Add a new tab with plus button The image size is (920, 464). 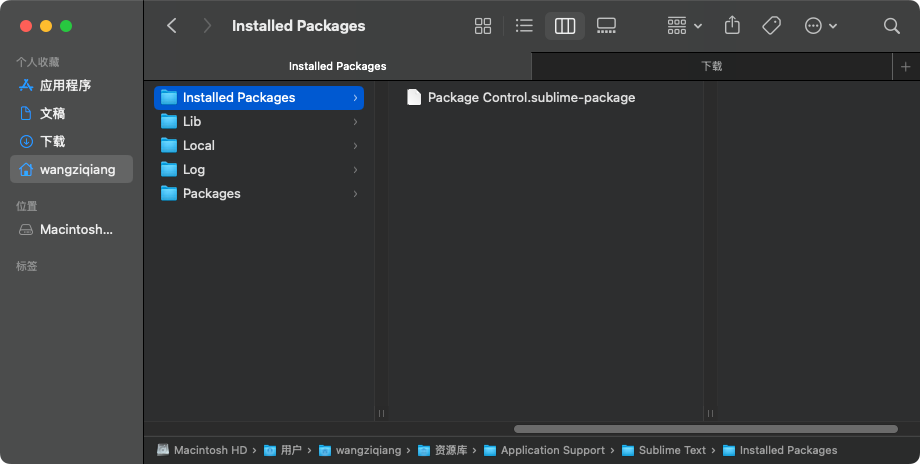pos(905,67)
